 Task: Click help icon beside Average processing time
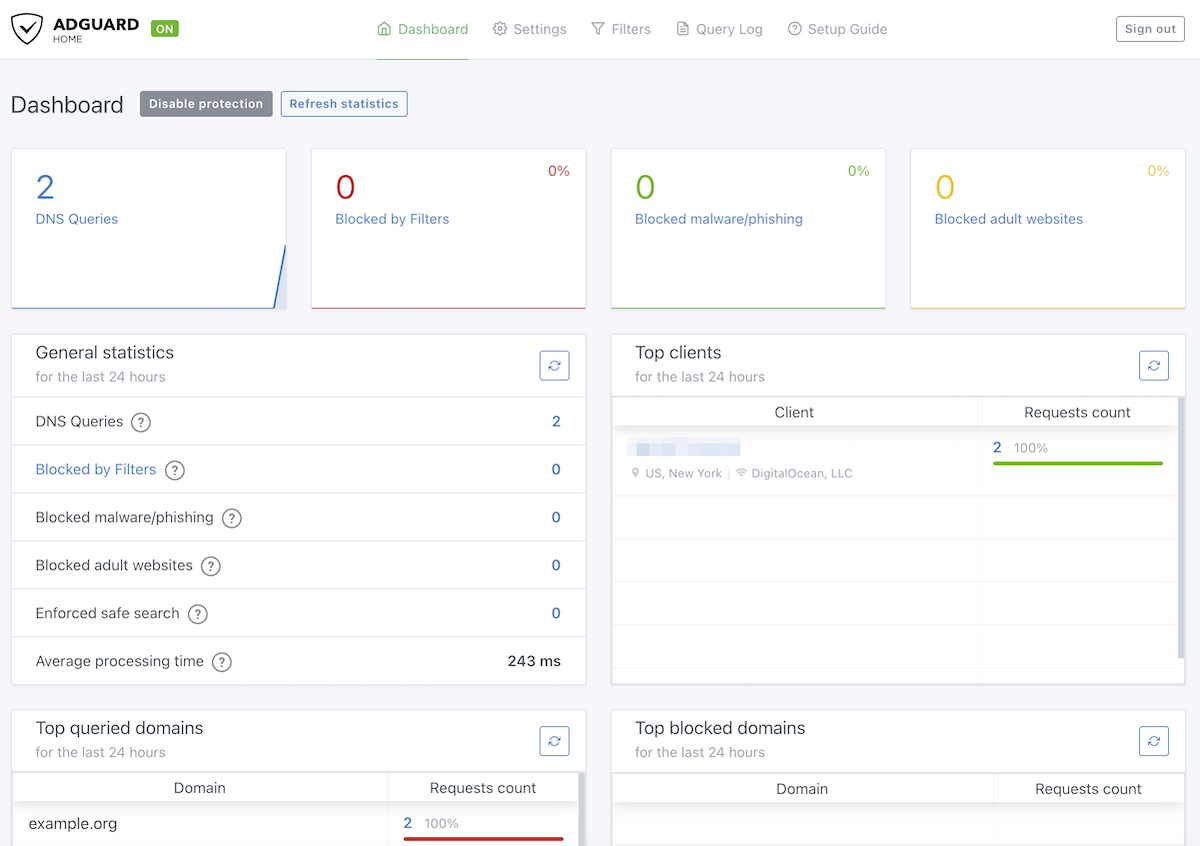222,662
